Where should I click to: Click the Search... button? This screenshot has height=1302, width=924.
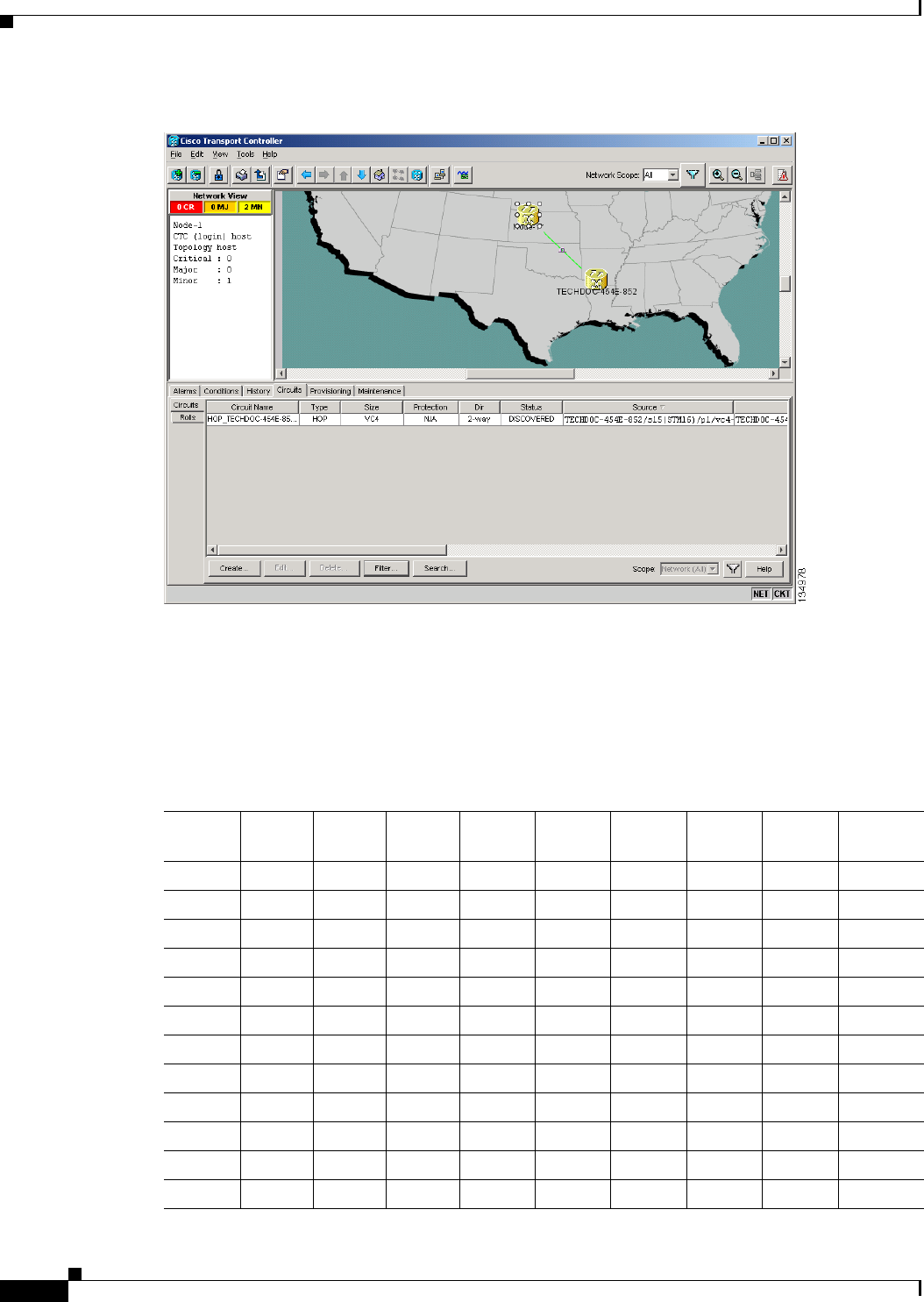439,568
